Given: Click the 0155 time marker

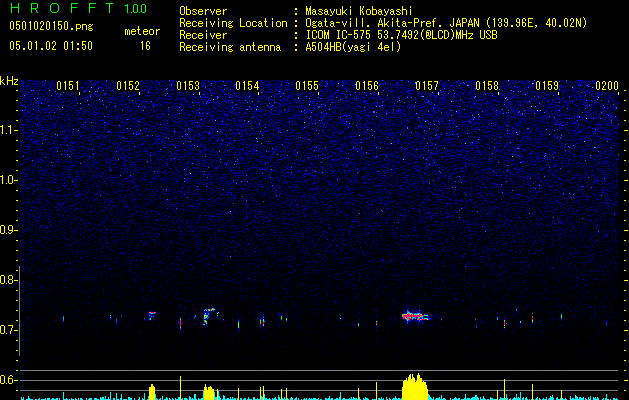Looking at the screenshot, I should tap(307, 86).
